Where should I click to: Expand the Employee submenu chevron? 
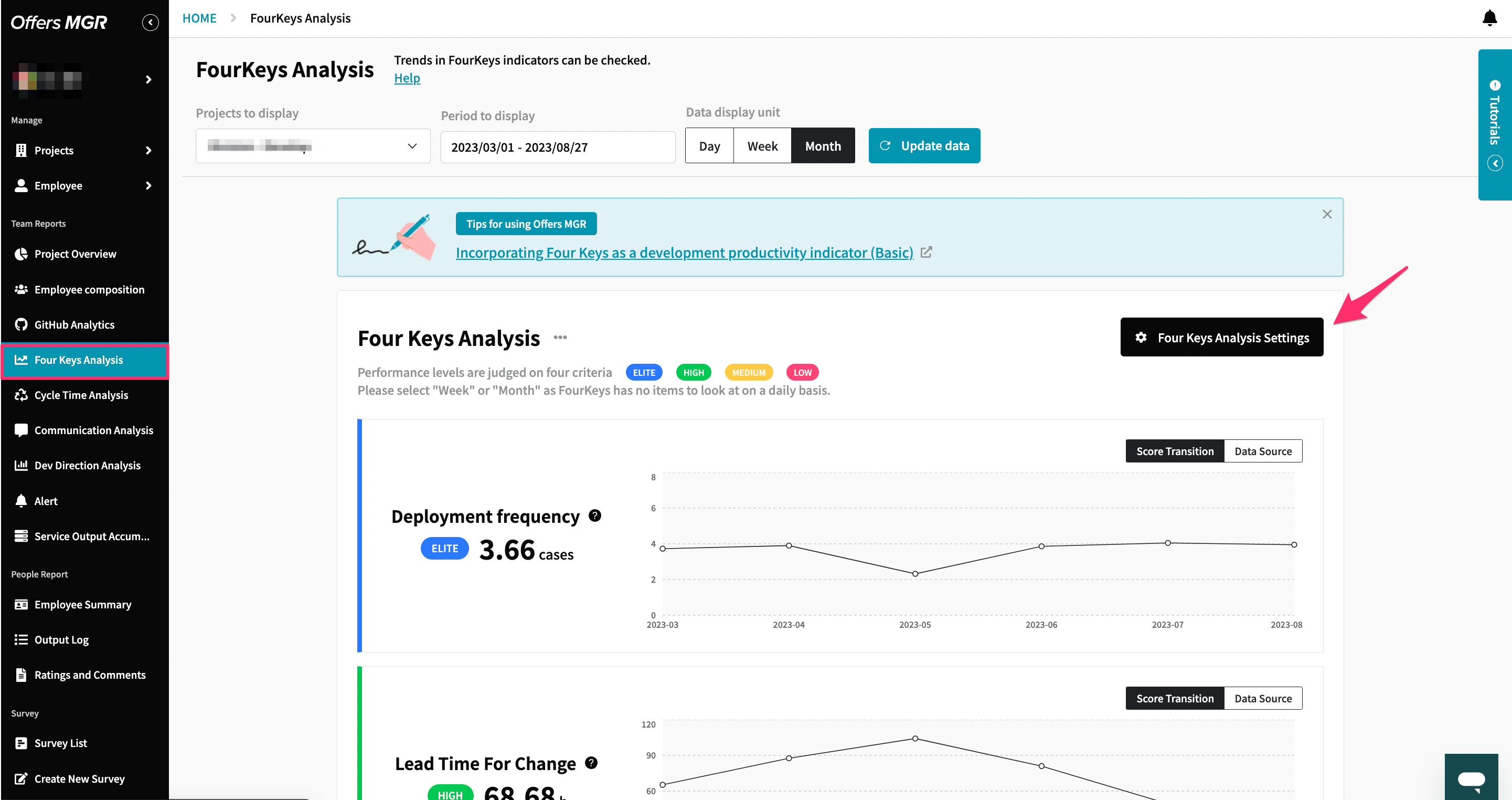click(148, 186)
